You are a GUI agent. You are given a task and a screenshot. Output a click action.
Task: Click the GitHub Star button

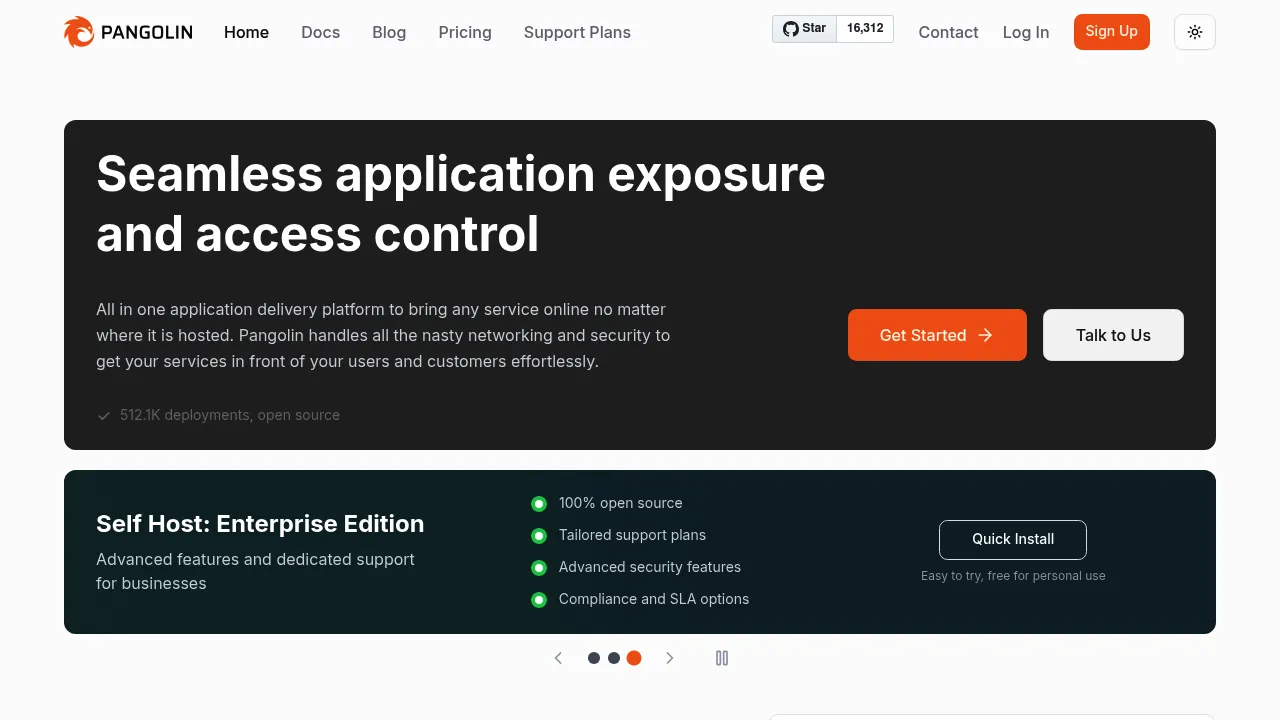pos(804,28)
